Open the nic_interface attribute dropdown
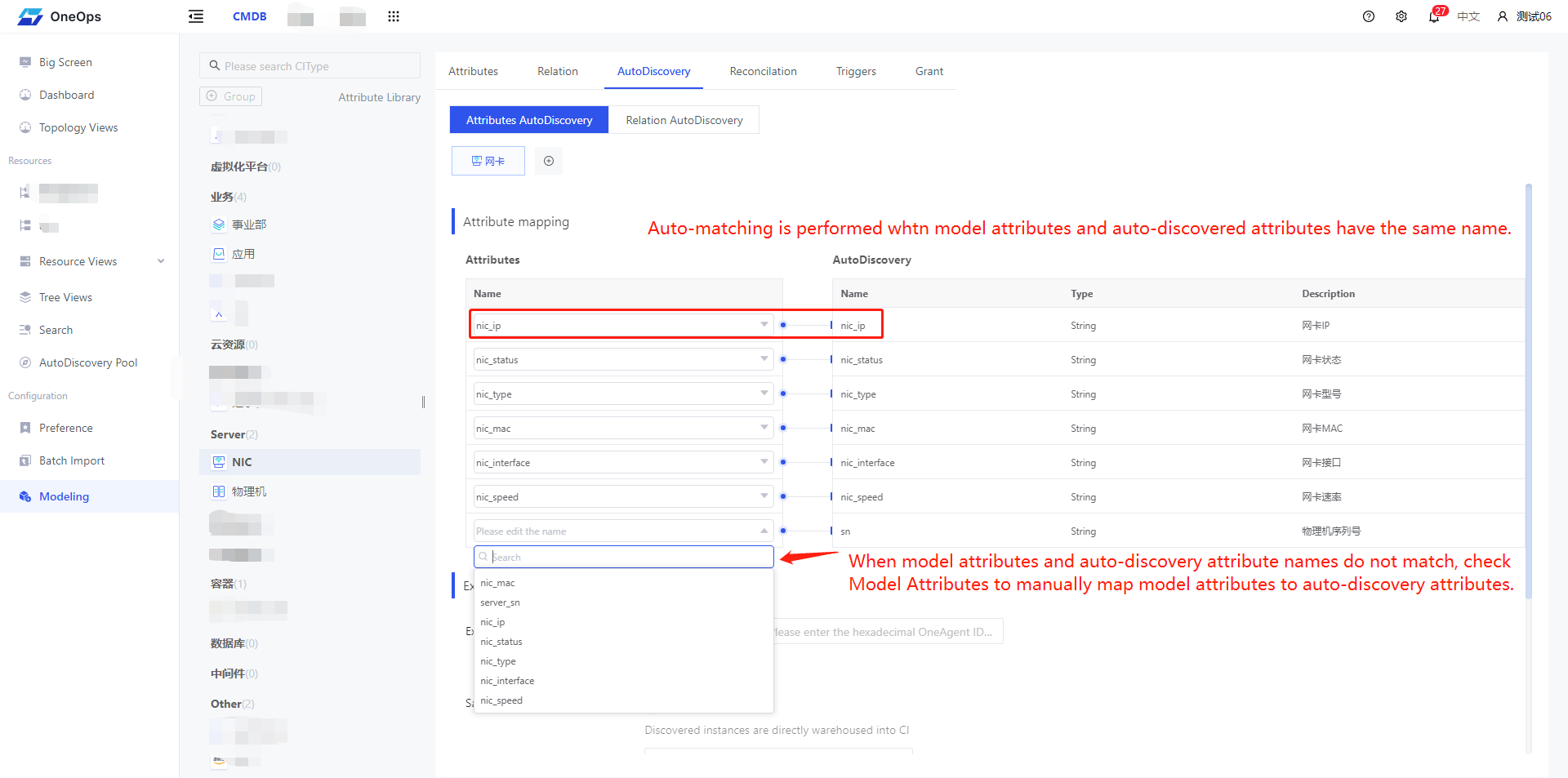The image size is (1568, 778). click(x=623, y=462)
